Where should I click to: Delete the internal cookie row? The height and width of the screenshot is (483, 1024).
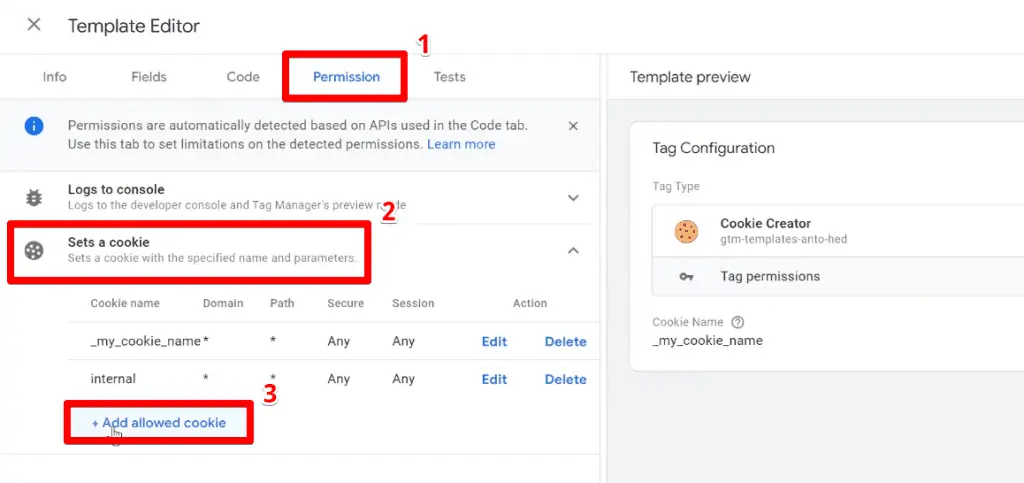[x=566, y=379]
